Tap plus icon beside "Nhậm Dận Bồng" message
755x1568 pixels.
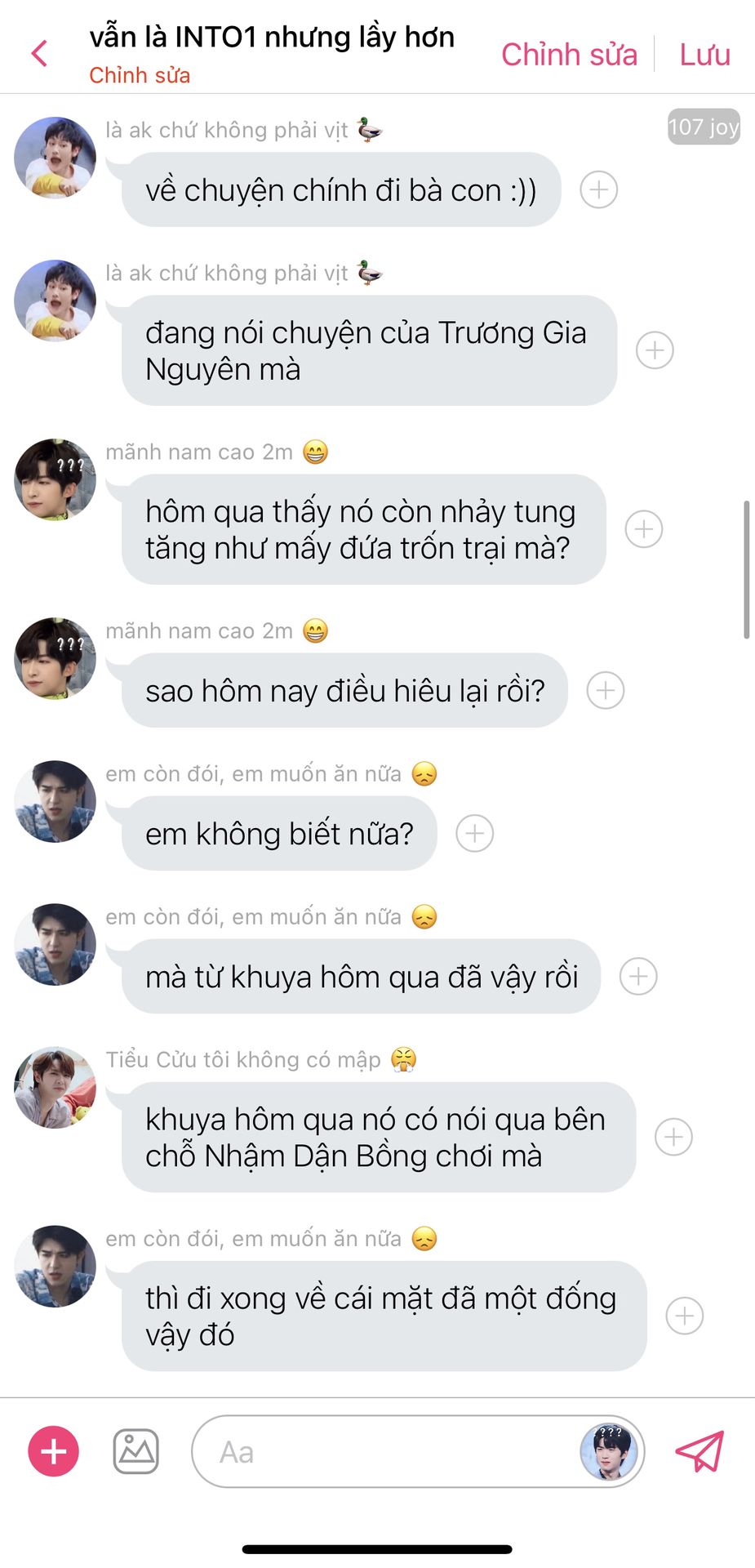(673, 1138)
